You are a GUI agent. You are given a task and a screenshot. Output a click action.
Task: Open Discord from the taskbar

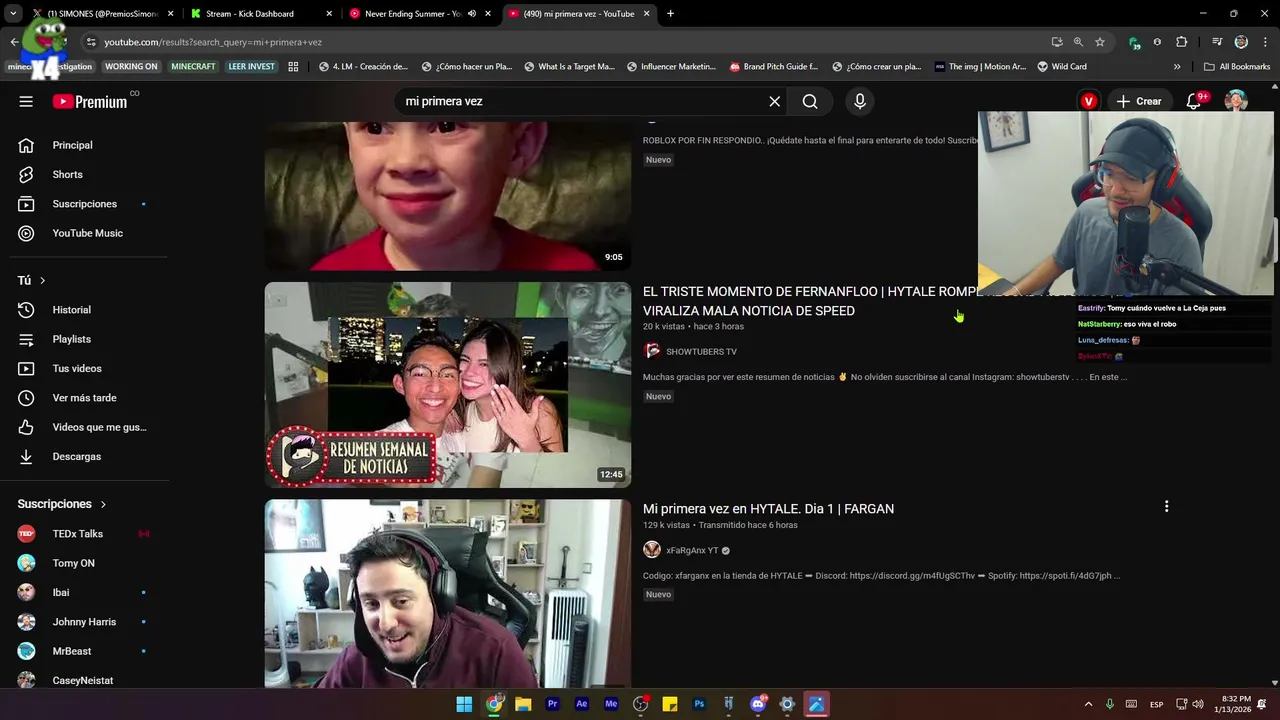(758, 704)
